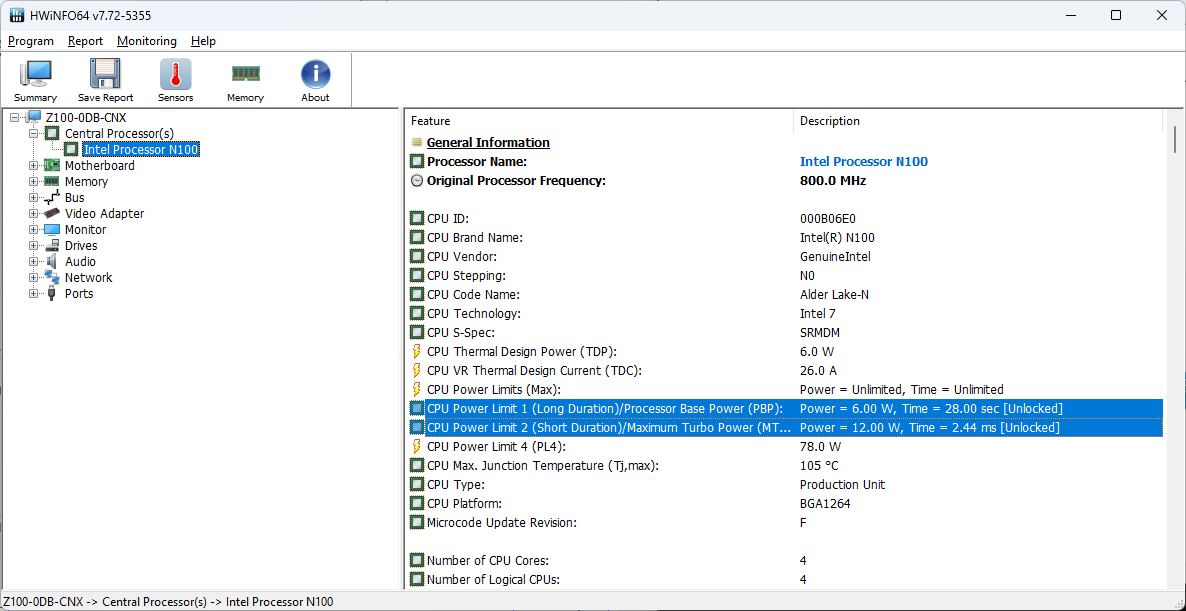Expand the Drives tree node
The width and height of the screenshot is (1186, 611).
click(x=33, y=245)
